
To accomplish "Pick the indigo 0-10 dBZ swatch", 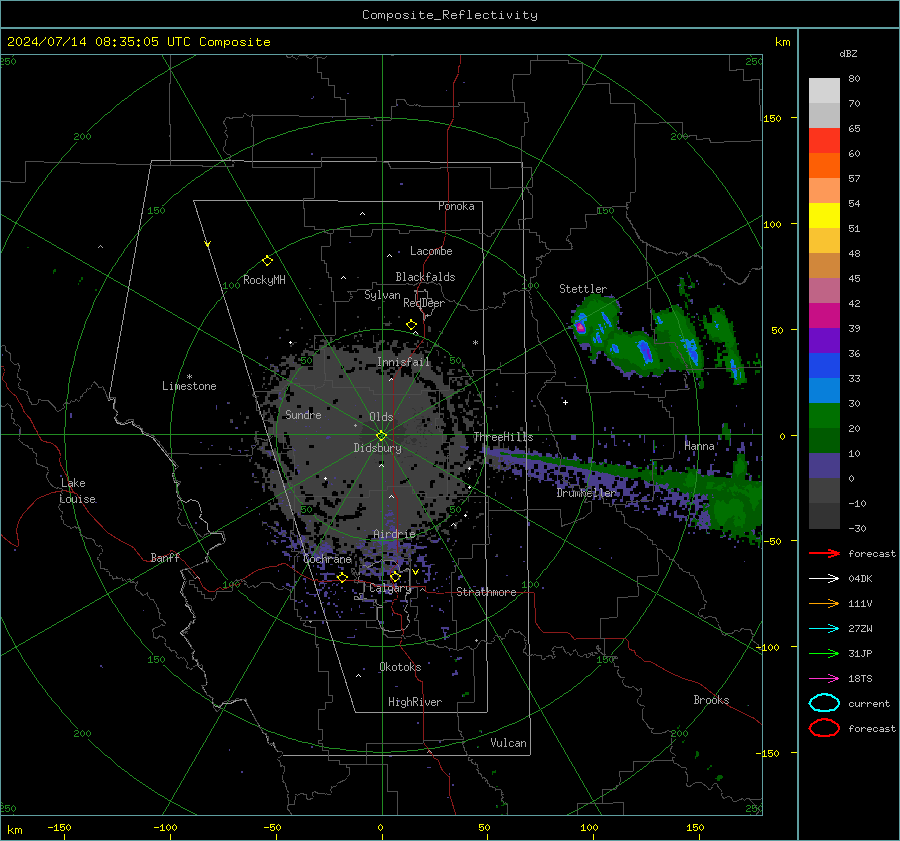I will (x=824, y=466).
